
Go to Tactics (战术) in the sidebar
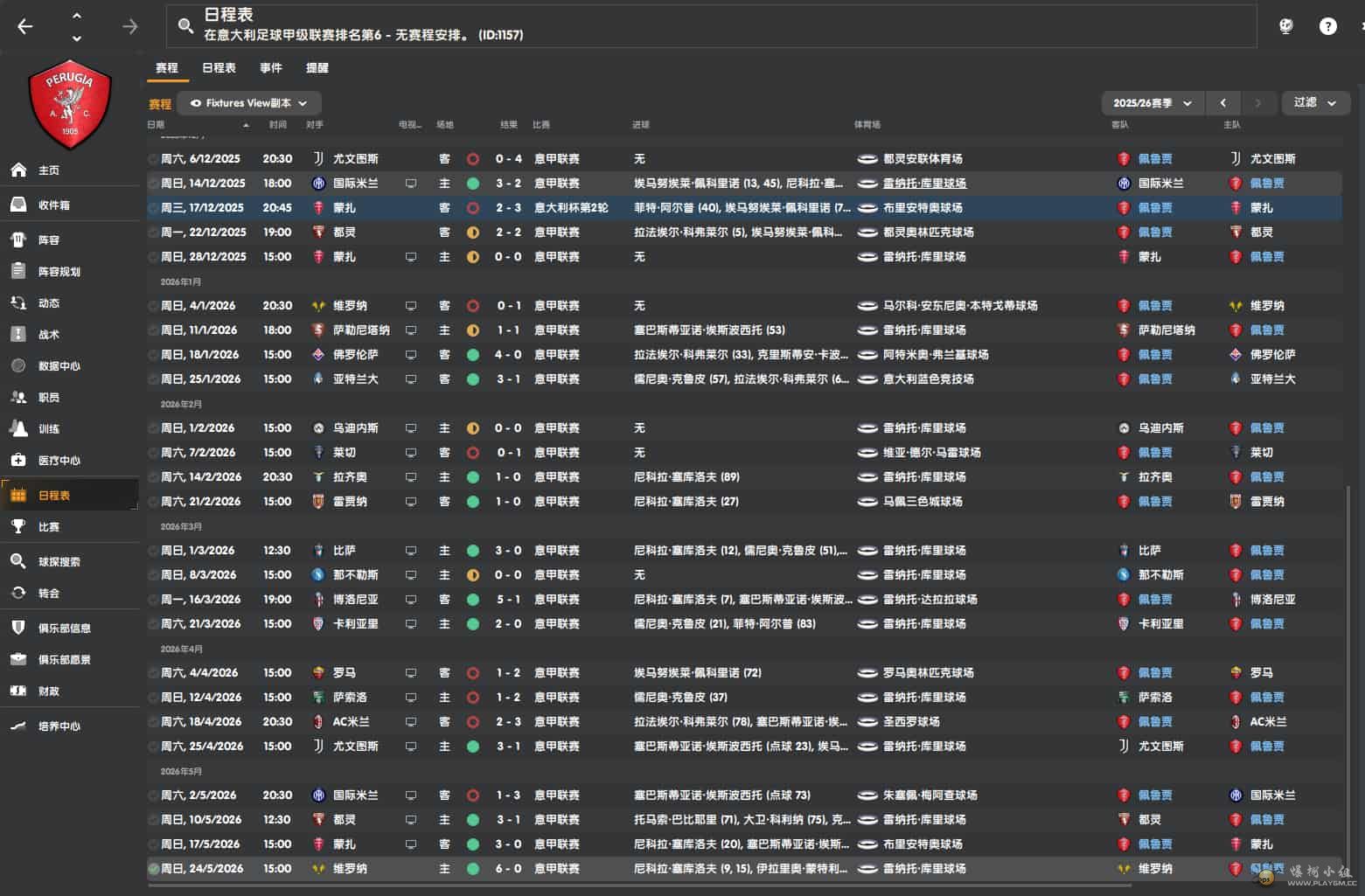tap(18, 334)
